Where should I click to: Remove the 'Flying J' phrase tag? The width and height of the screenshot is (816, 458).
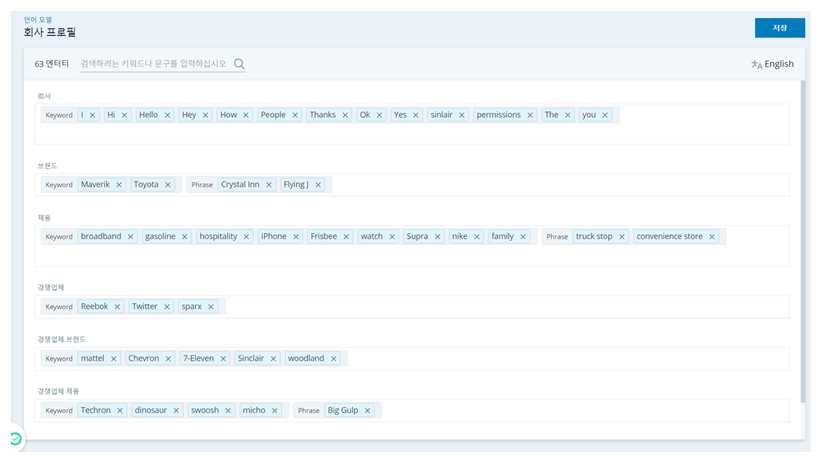(318, 185)
